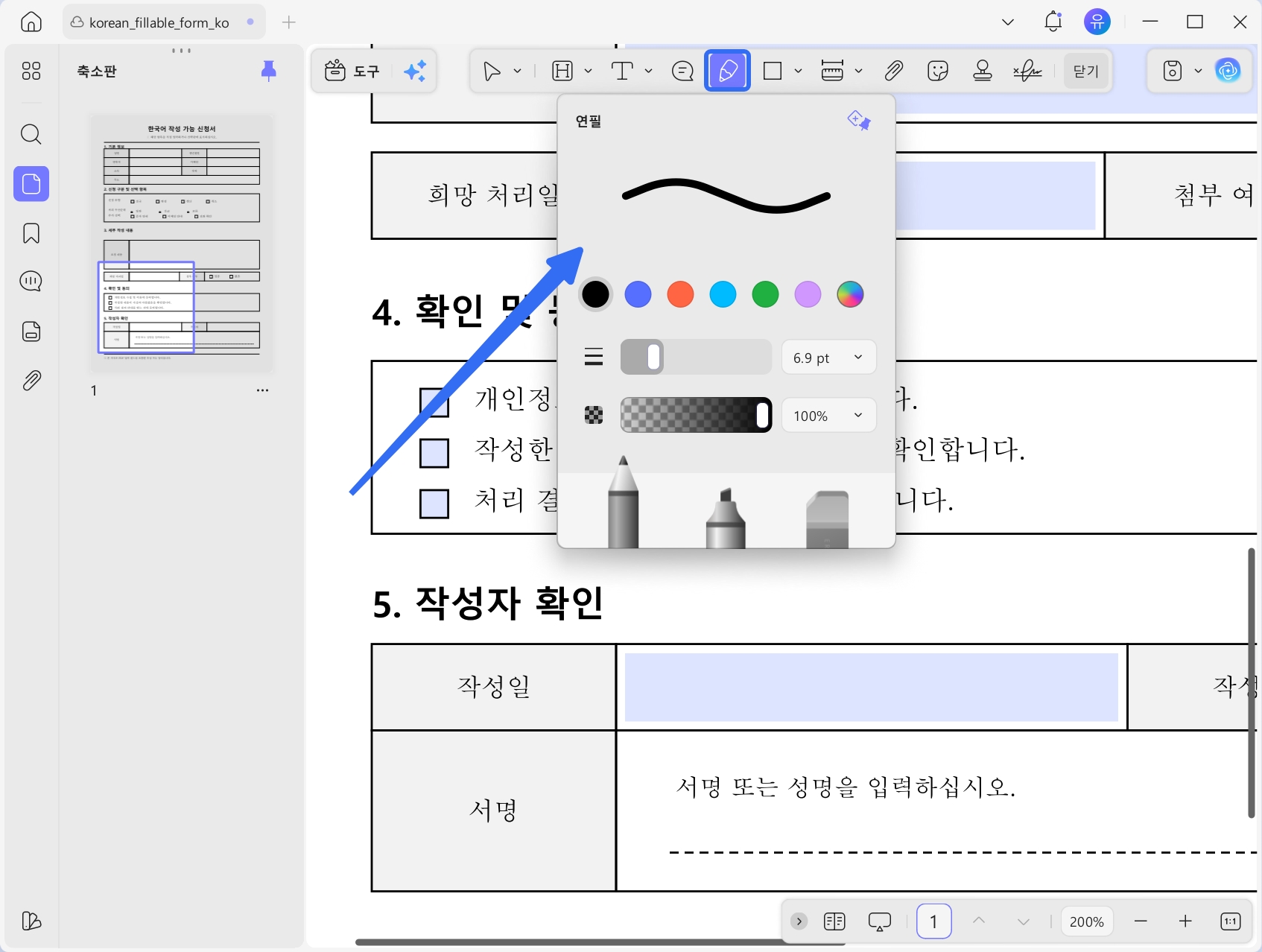1262x952 pixels.
Task: Expand the shape tool dropdown
Action: coord(798,71)
